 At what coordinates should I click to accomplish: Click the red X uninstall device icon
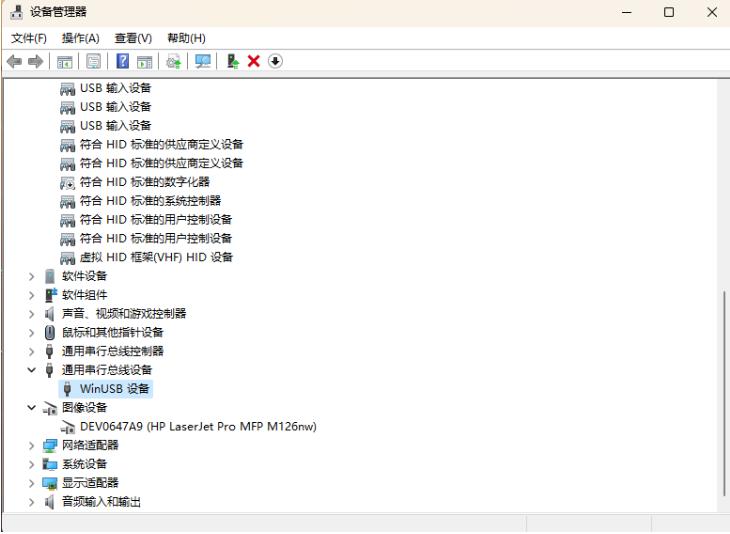(254, 62)
